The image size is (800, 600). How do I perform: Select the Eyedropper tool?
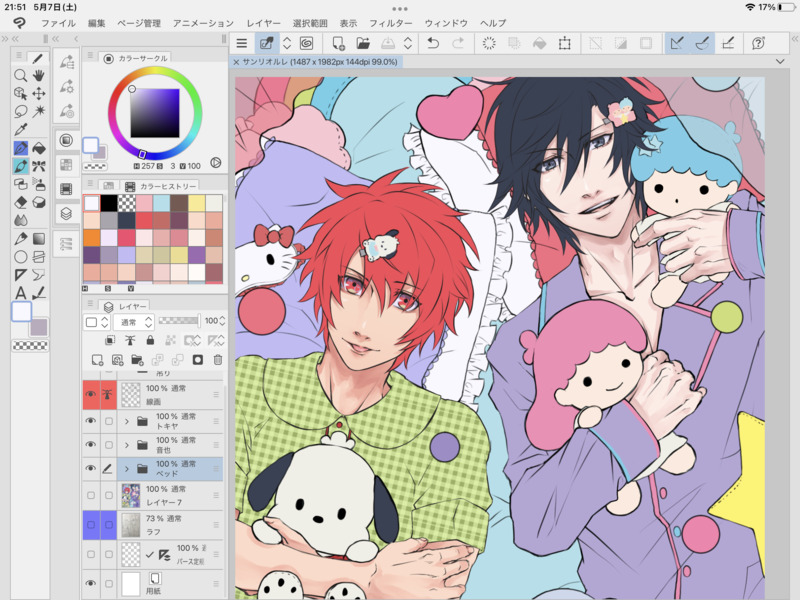[20, 130]
